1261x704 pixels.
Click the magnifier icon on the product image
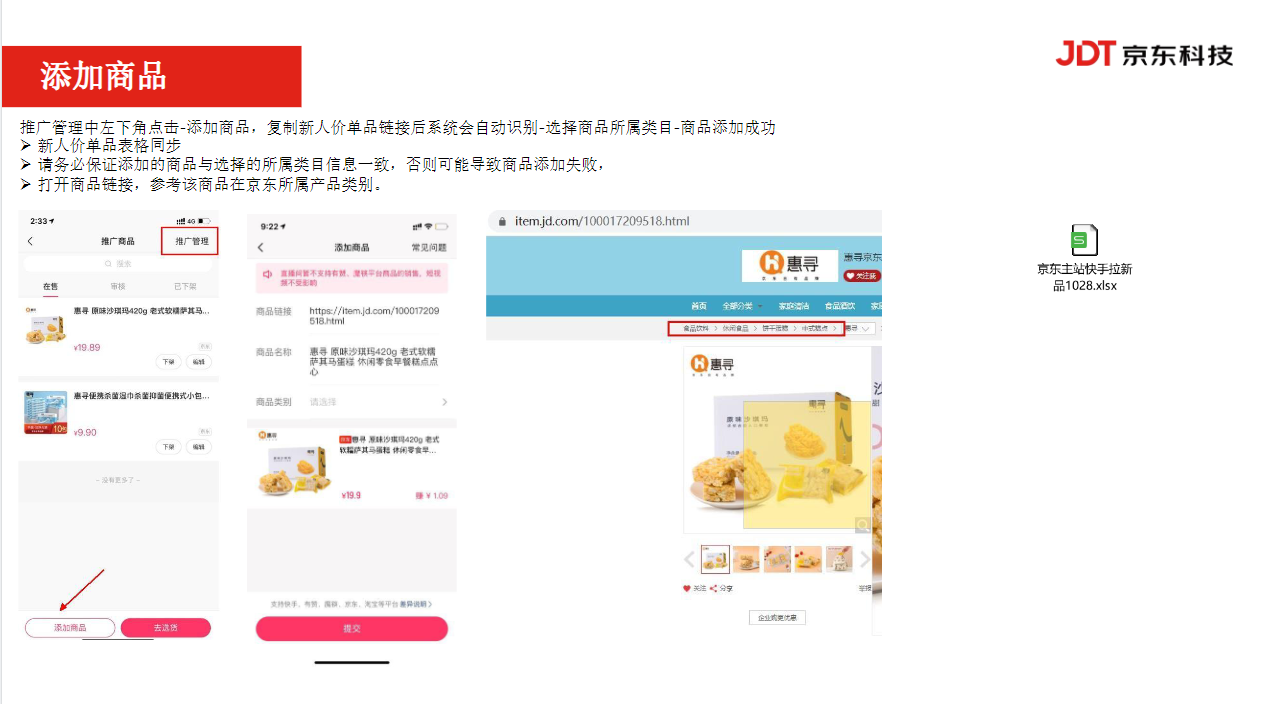862,524
